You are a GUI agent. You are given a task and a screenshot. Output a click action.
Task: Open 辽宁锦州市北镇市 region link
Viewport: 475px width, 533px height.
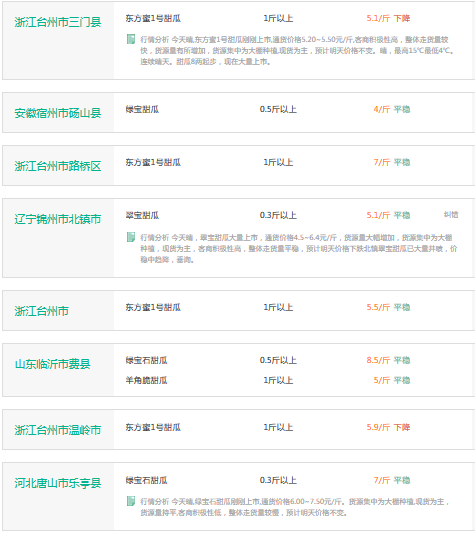(x=58, y=219)
